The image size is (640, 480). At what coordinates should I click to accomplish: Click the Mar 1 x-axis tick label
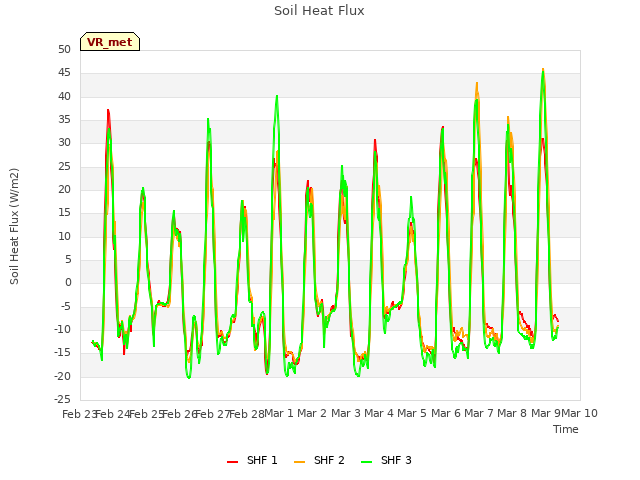point(279,413)
